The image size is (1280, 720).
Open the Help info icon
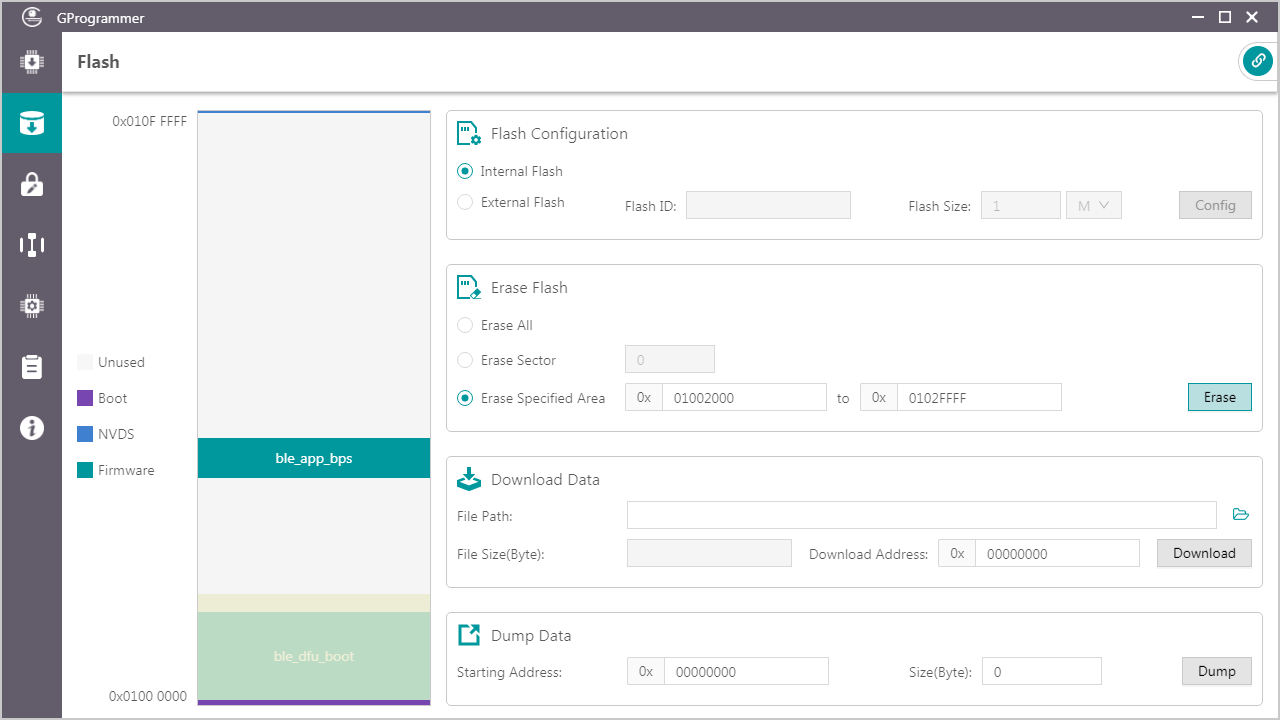32,428
